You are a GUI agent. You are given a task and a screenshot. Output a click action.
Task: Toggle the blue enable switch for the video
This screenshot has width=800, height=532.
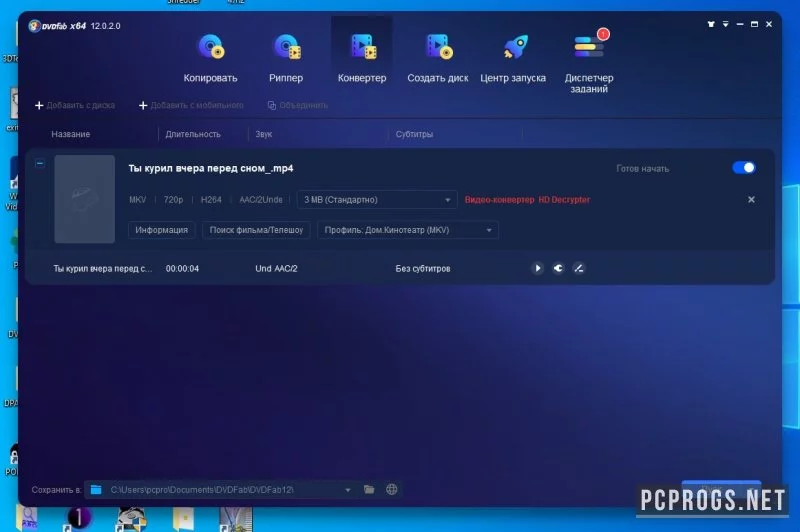click(744, 168)
